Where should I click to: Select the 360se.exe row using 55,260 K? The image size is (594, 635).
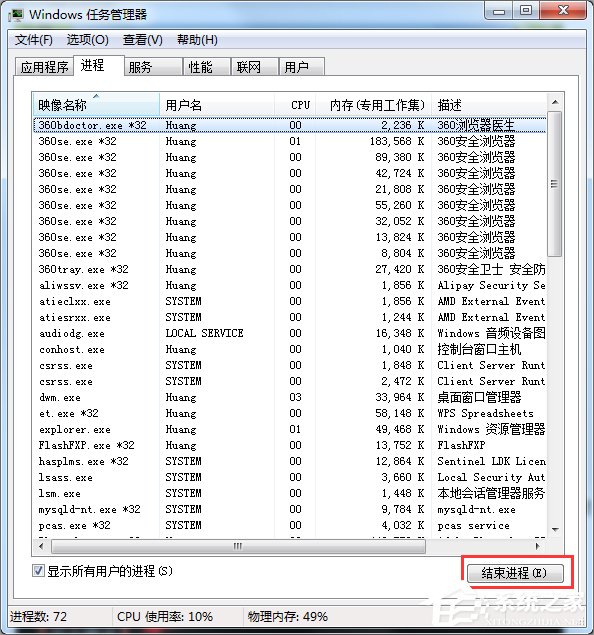pos(290,205)
